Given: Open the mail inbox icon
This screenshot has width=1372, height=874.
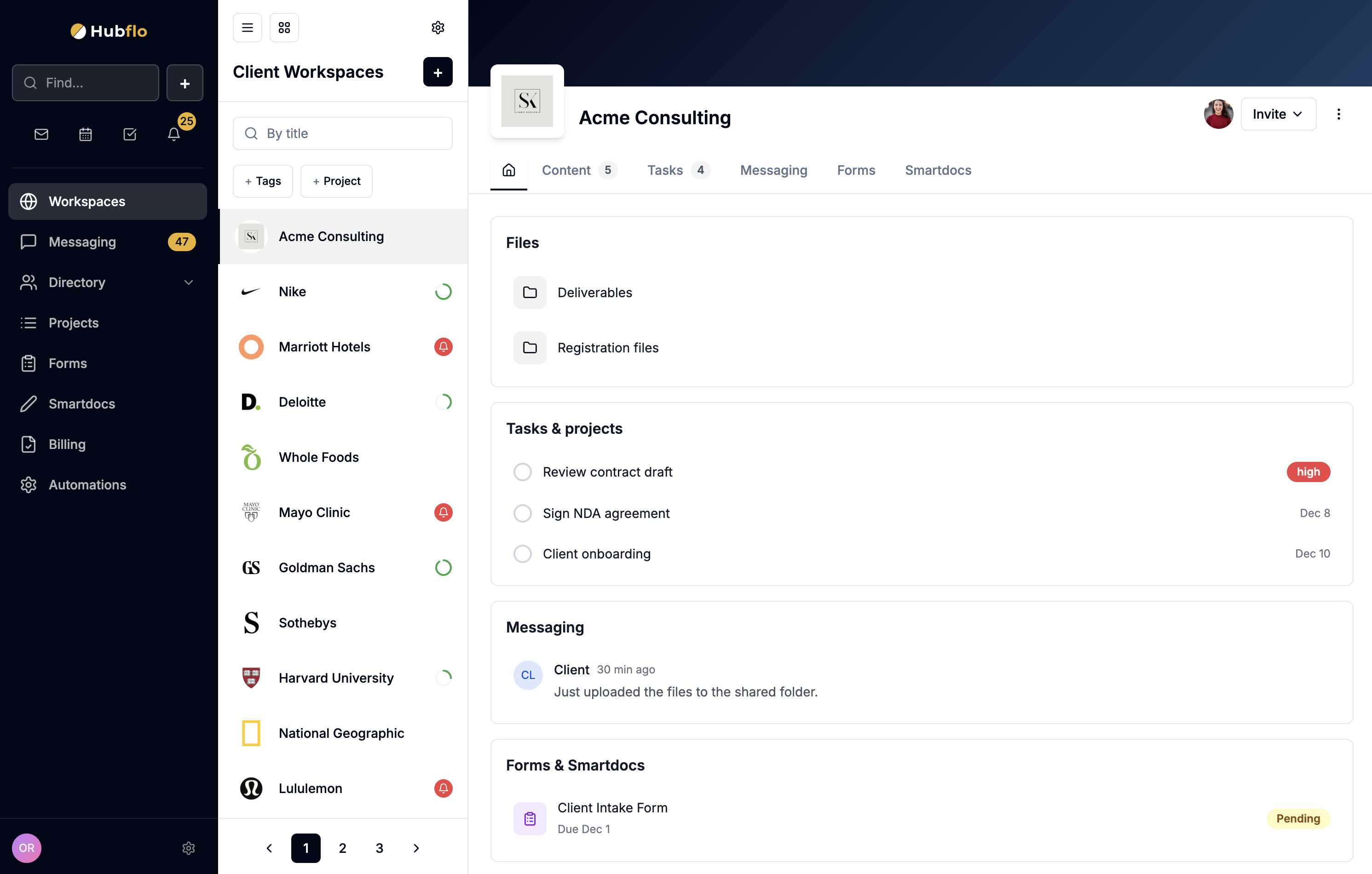Looking at the screenshot, I should (41, 134).
